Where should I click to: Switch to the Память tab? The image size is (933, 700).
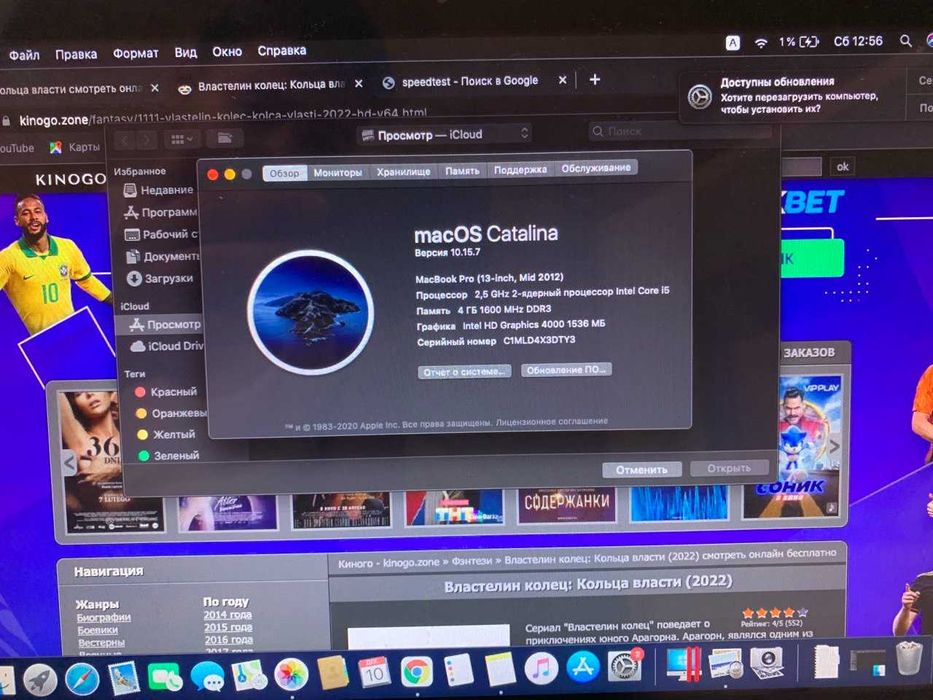462,171
